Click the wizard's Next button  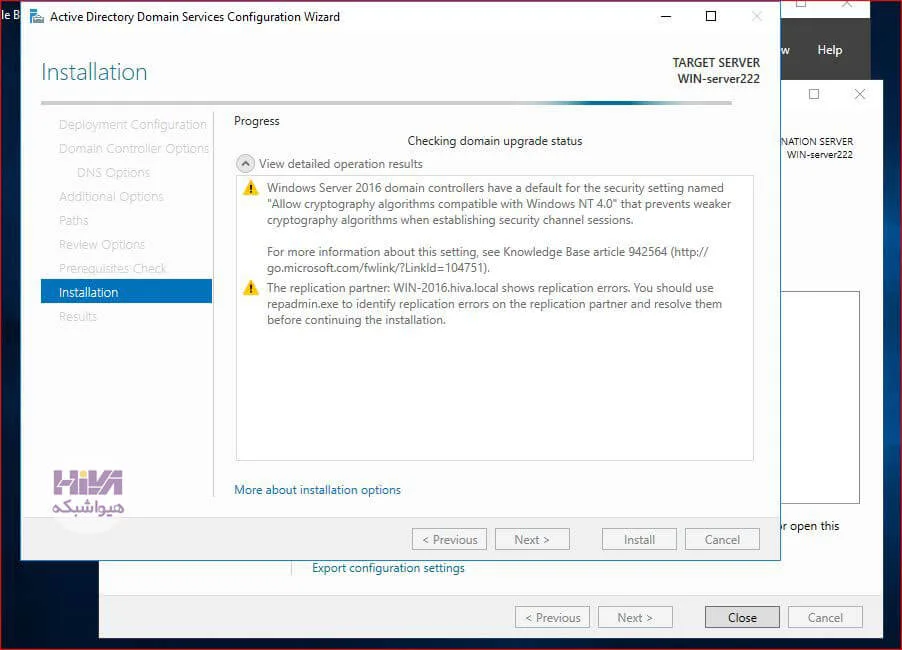[532, 540]
